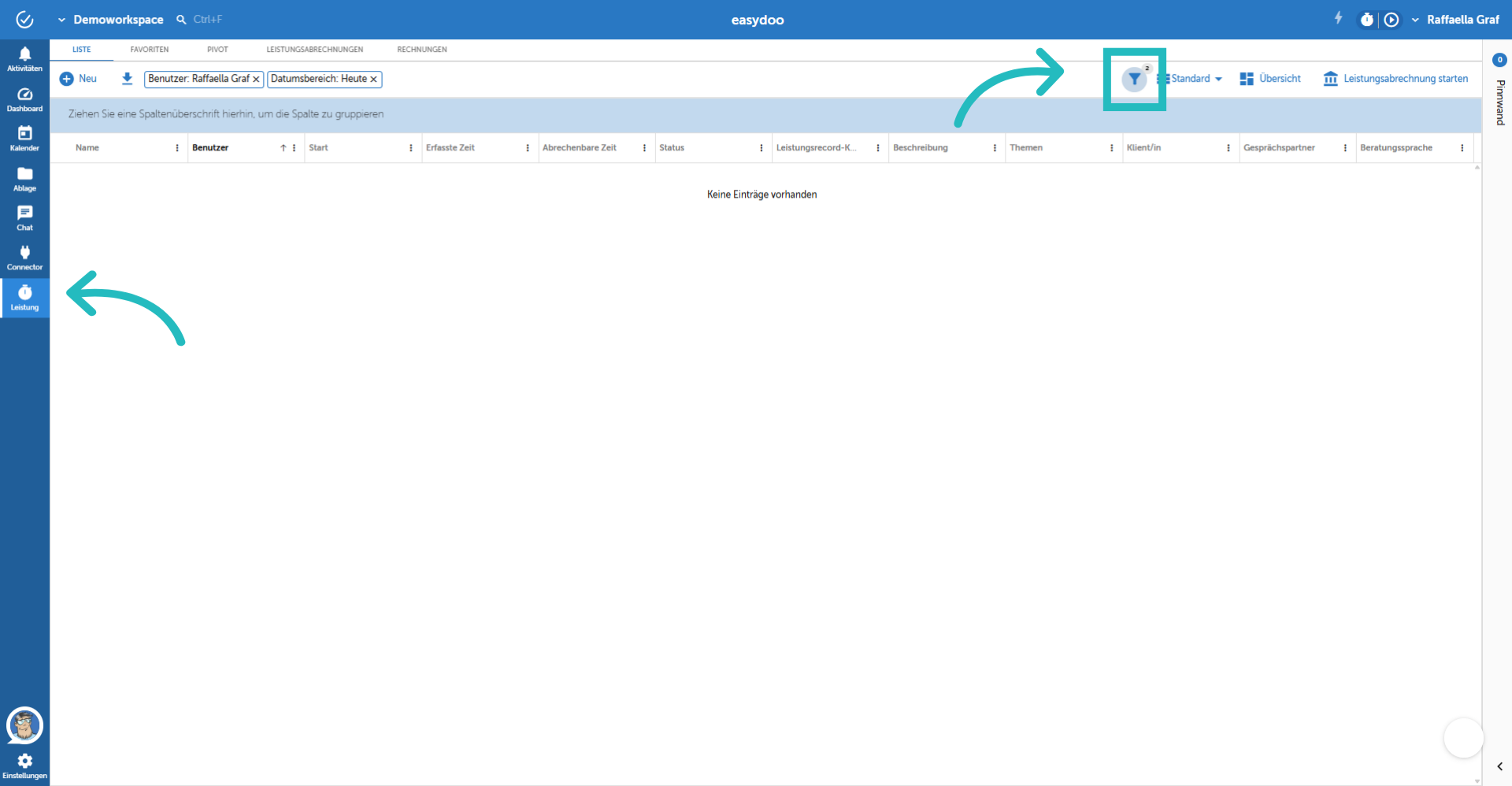Image resolution: width=1512 pixels, height=786 pixels.
Task: Open the Beschreibung column menu
Action: coord(995,148)
